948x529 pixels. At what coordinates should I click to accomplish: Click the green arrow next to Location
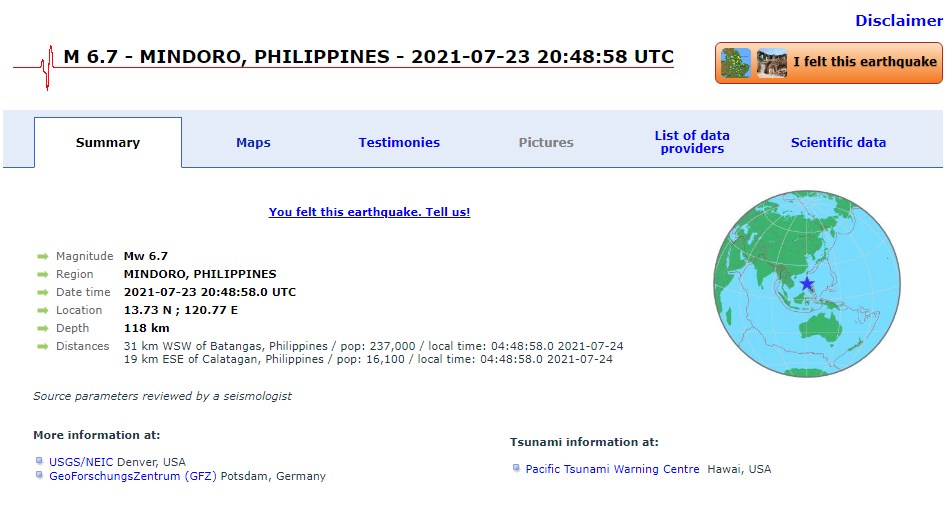43,311
